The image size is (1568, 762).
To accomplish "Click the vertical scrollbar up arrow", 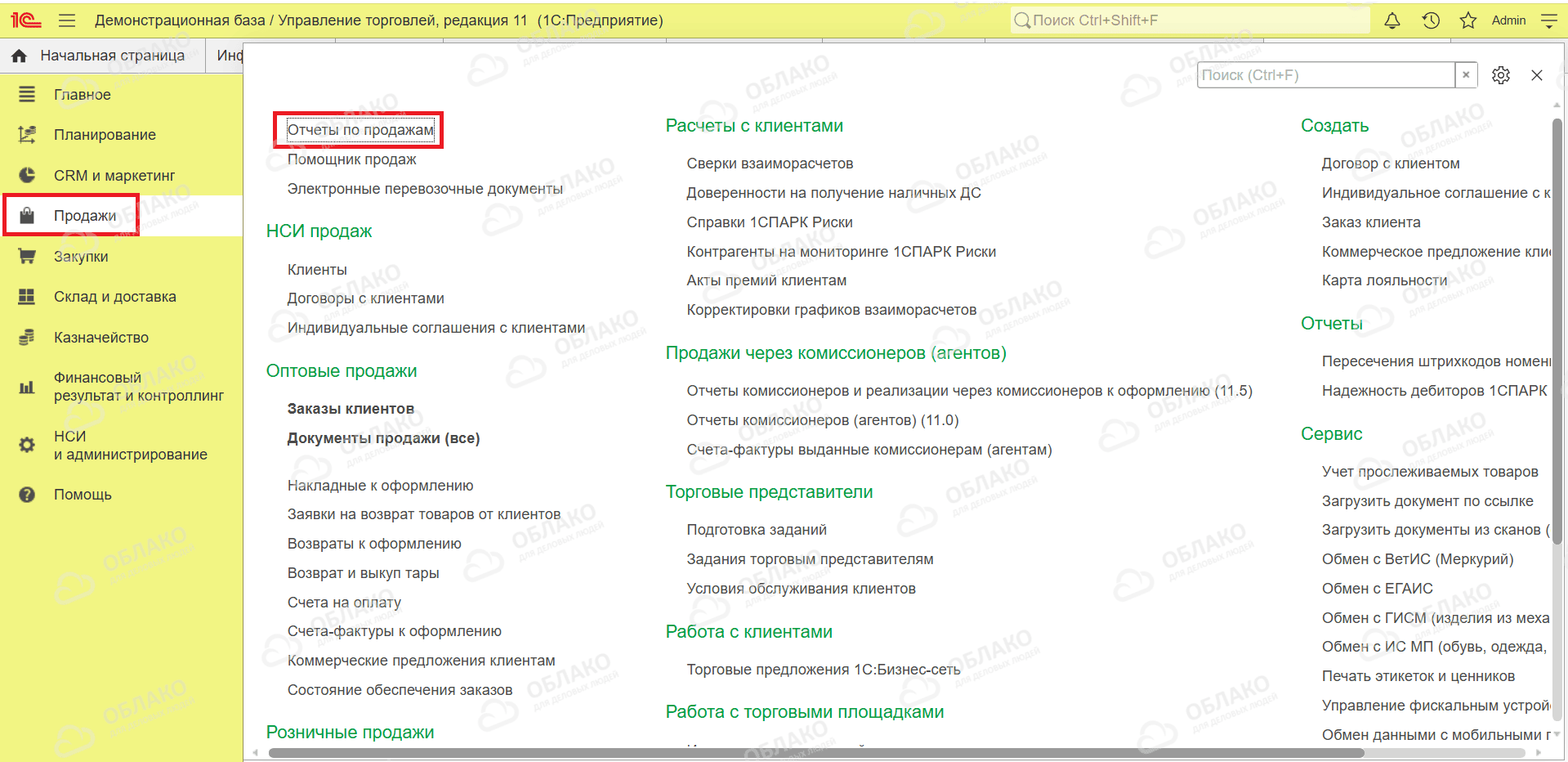I will pyautogui.click(x=1557, y=104).
